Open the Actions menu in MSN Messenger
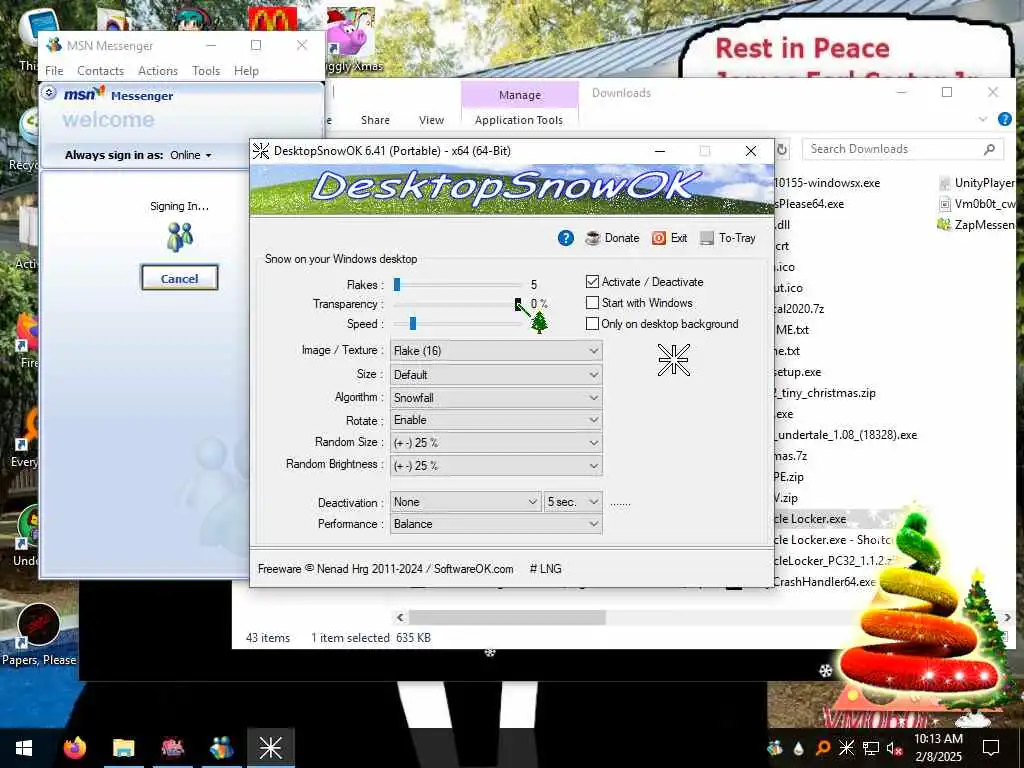The width and height of the screenshot is (1024, 768). 158,71
